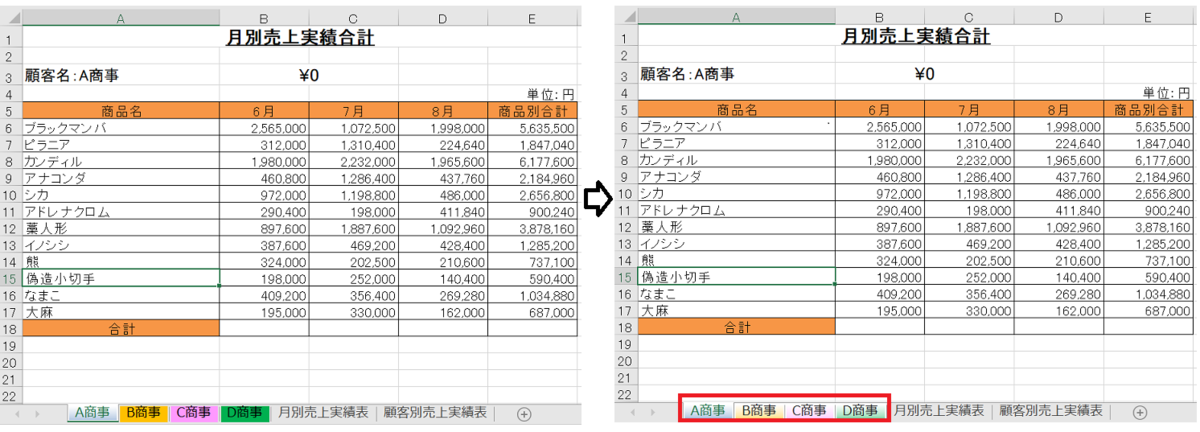The image size is (1200, 432).
Task: Click the 6月 header cell in left sheet
Action: (264, 111)
